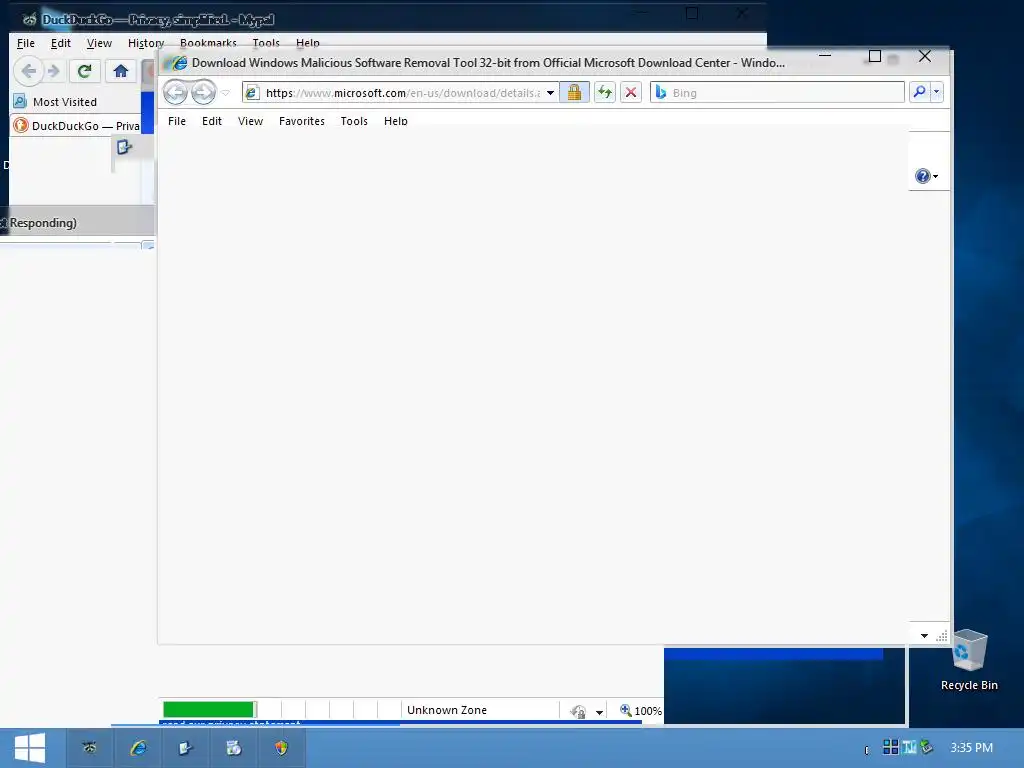
Task: Open the Windows Start menu
Action: pos(30,748)
